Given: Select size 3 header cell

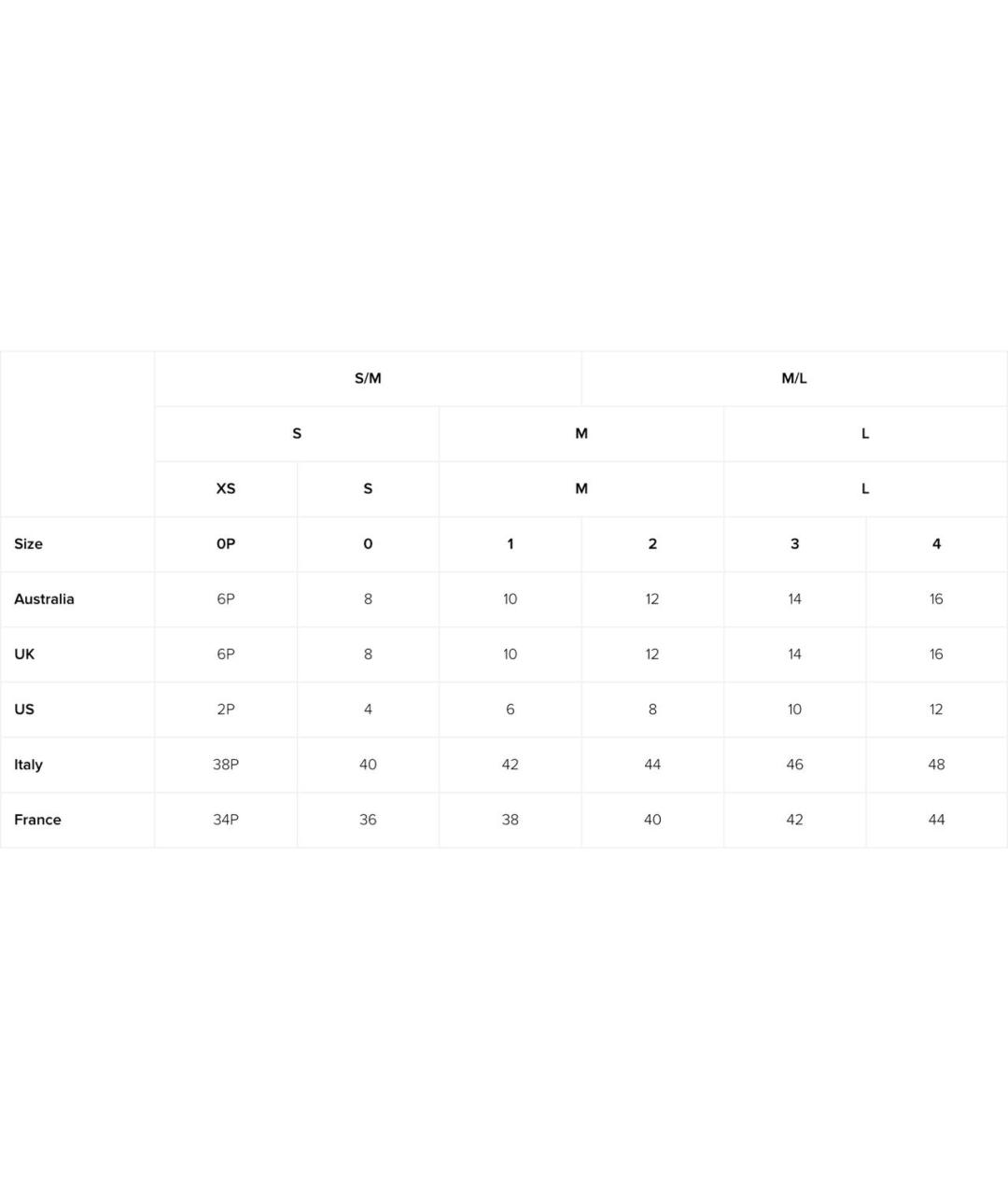Looking at the screenshot, I should click(794, 543).
